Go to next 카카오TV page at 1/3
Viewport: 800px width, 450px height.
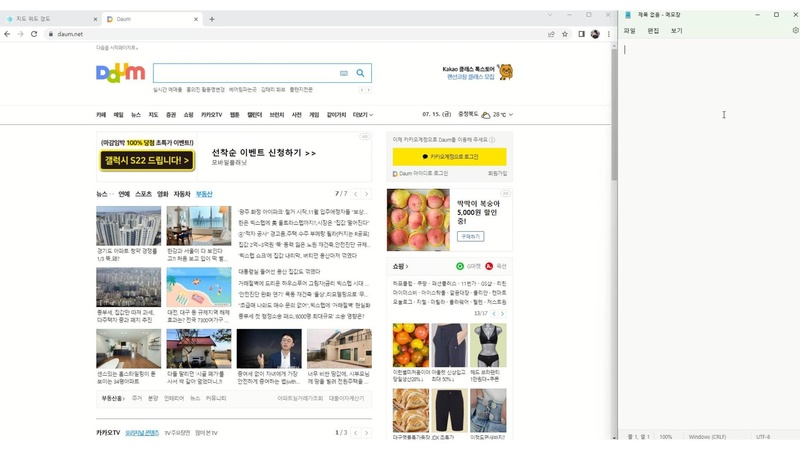366,433
